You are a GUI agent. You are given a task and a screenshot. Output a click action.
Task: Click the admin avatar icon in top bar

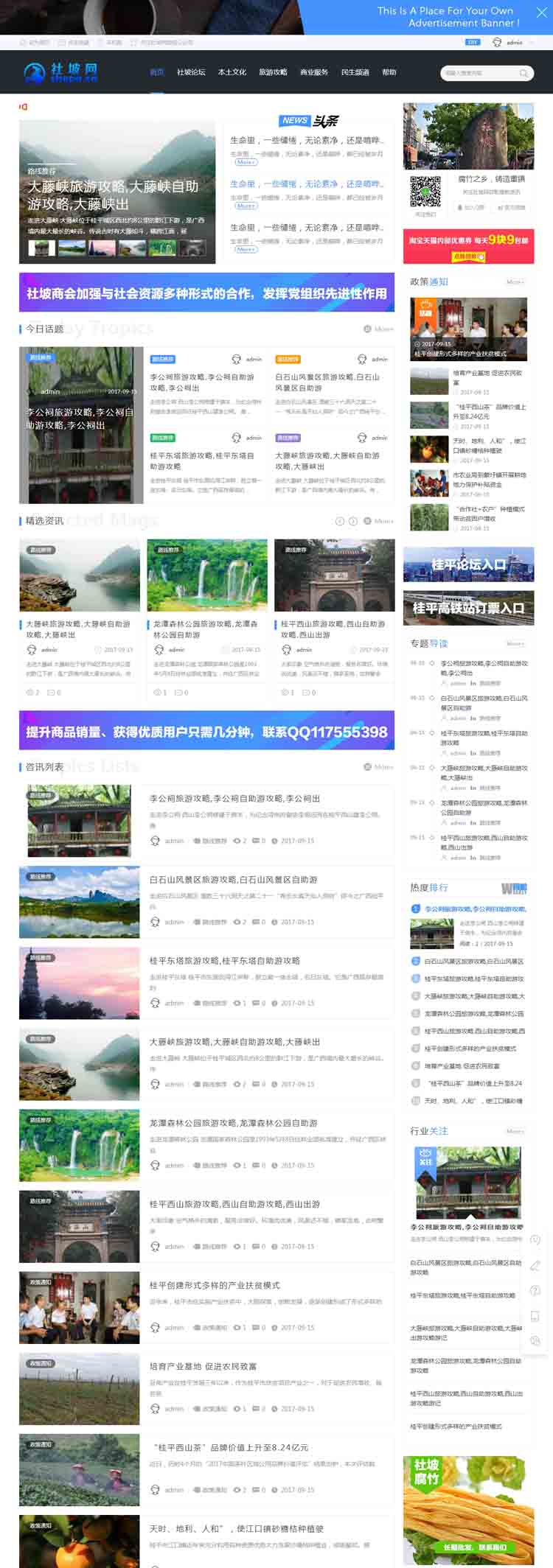(496, 42)
